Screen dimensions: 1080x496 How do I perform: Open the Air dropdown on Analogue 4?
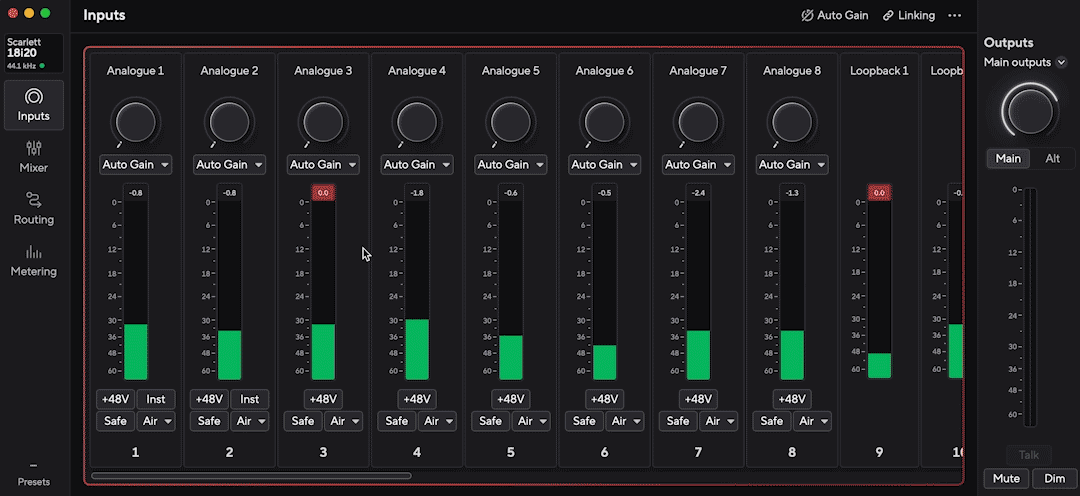pyautogui.click(x=437, y=421)
